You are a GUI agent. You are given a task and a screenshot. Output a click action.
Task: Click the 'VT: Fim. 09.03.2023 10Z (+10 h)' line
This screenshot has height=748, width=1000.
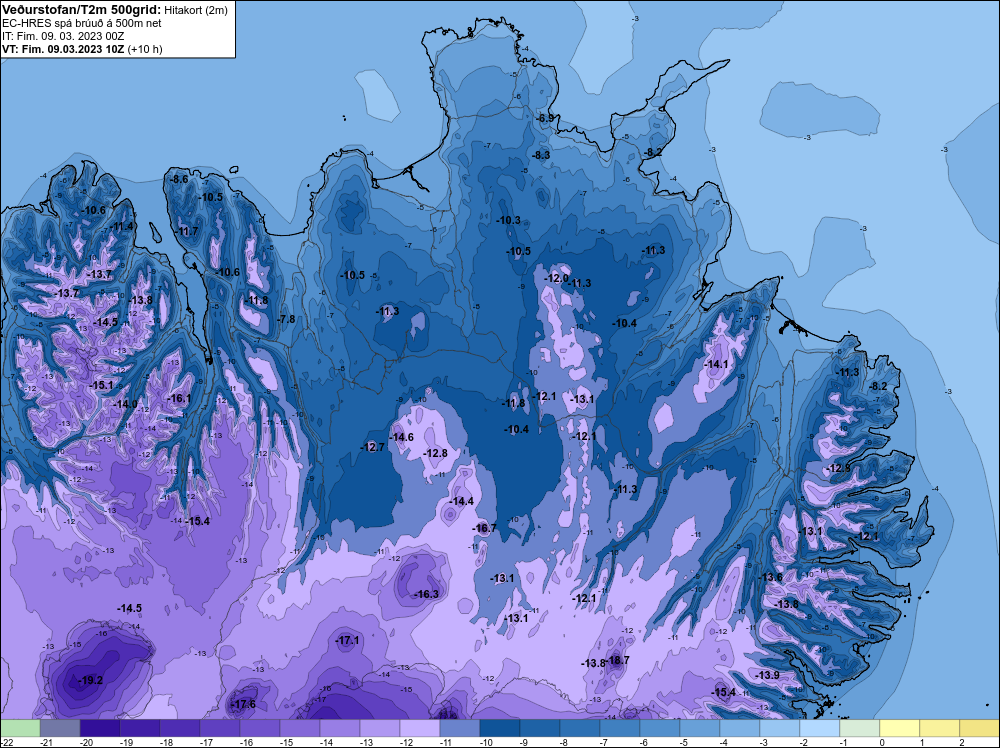coord(82,49)
